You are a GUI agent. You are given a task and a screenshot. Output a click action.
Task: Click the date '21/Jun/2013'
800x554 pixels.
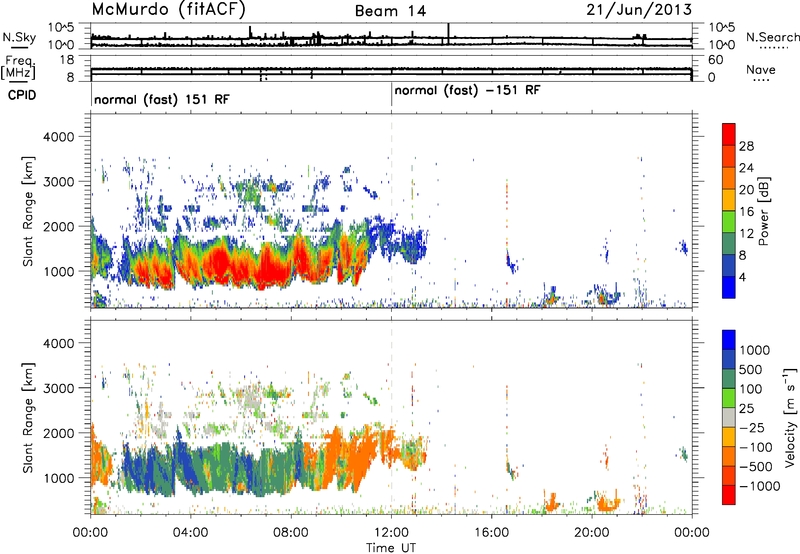pos(639,9)
